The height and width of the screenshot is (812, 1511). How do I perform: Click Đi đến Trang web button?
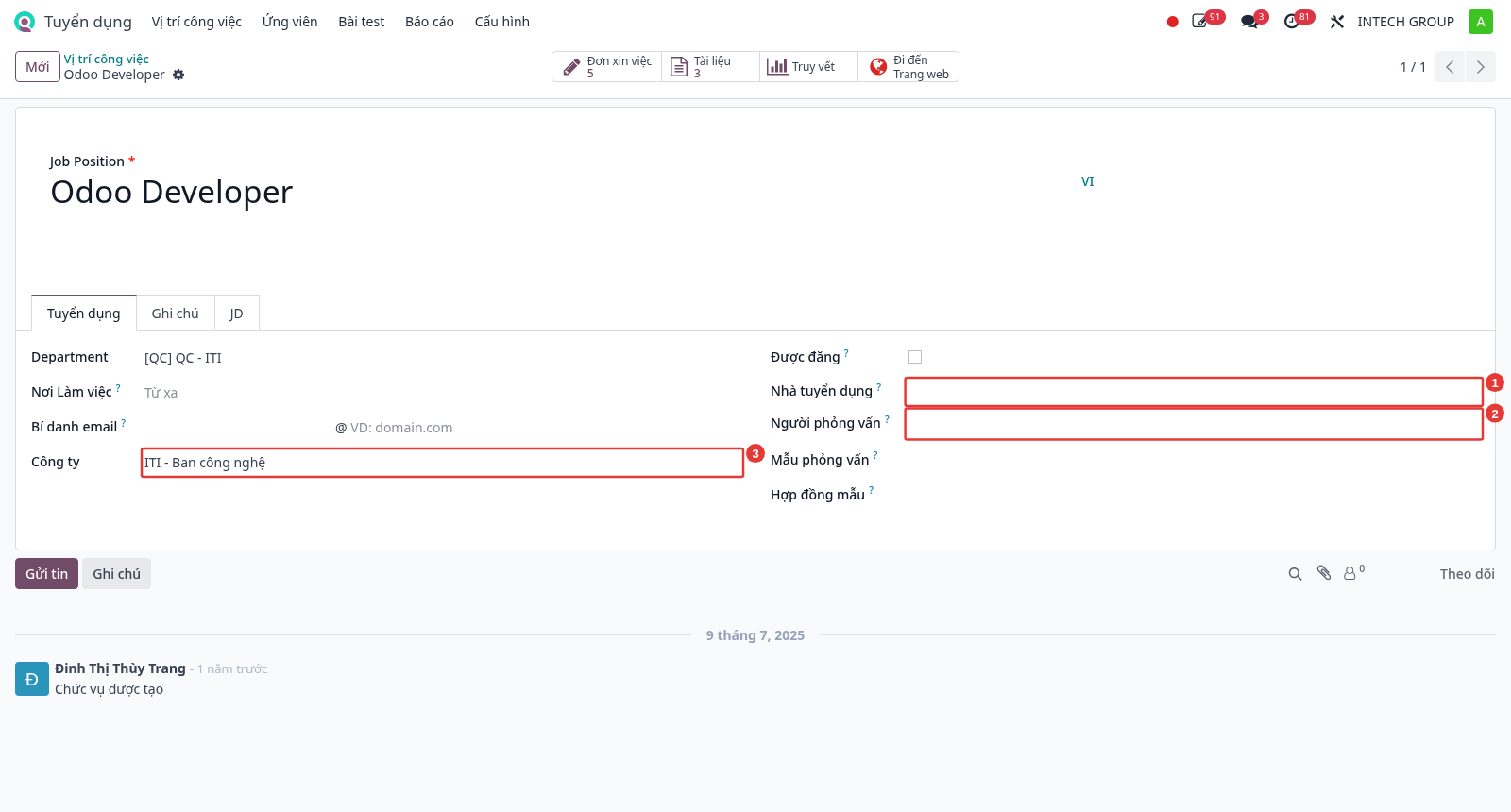pyautogui.click(x=908, y=67)
